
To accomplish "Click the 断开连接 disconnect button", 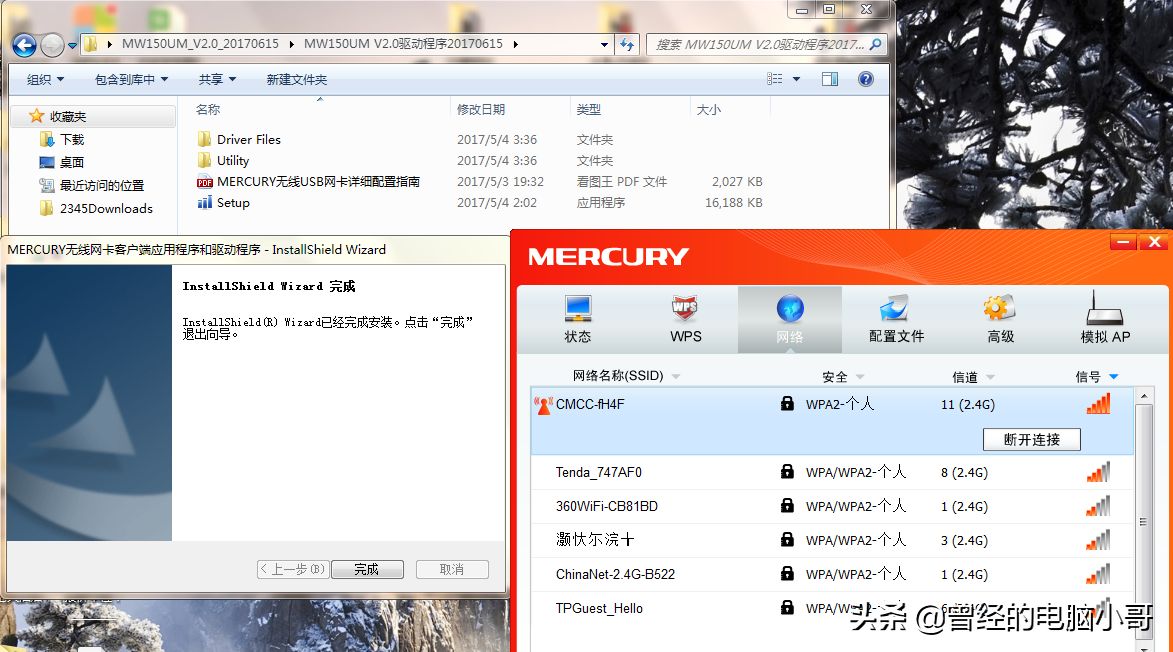I will (1031, 440).
